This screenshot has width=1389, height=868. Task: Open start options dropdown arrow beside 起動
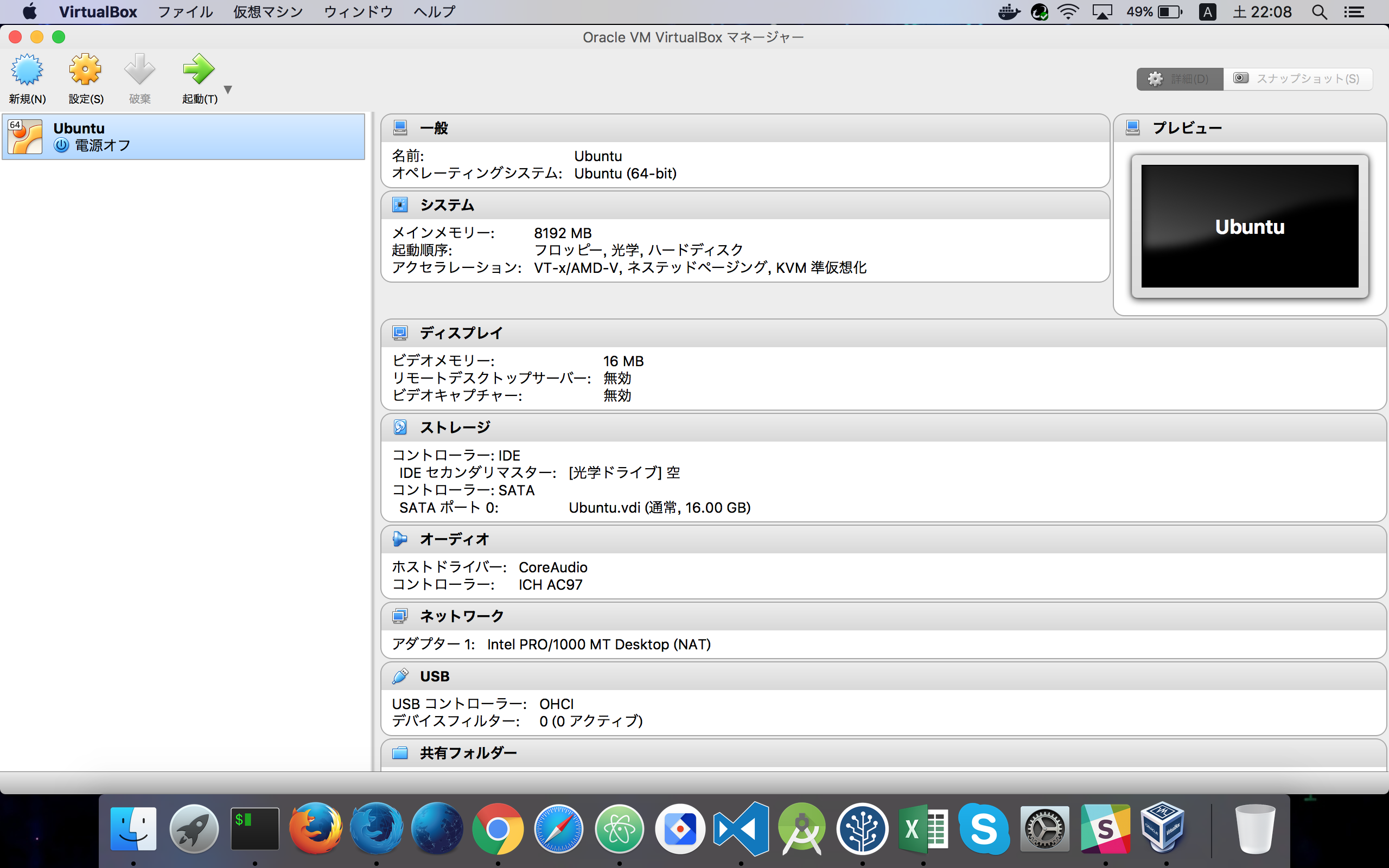tap(228, 90)
